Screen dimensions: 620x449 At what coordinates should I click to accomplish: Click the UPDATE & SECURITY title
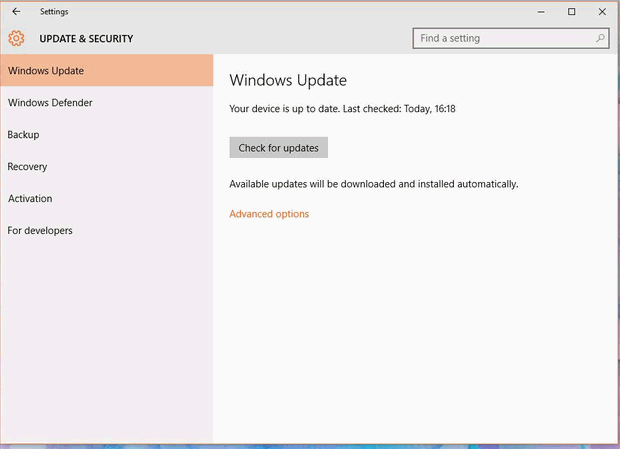86,39
